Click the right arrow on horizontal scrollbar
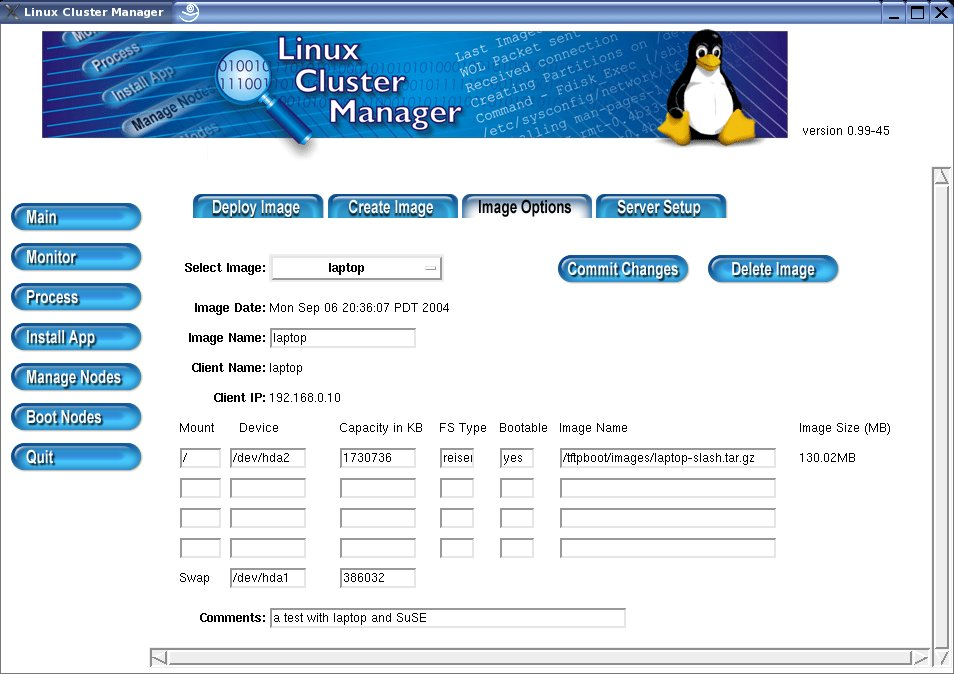 pyautogui.click(x=919, y=658)
